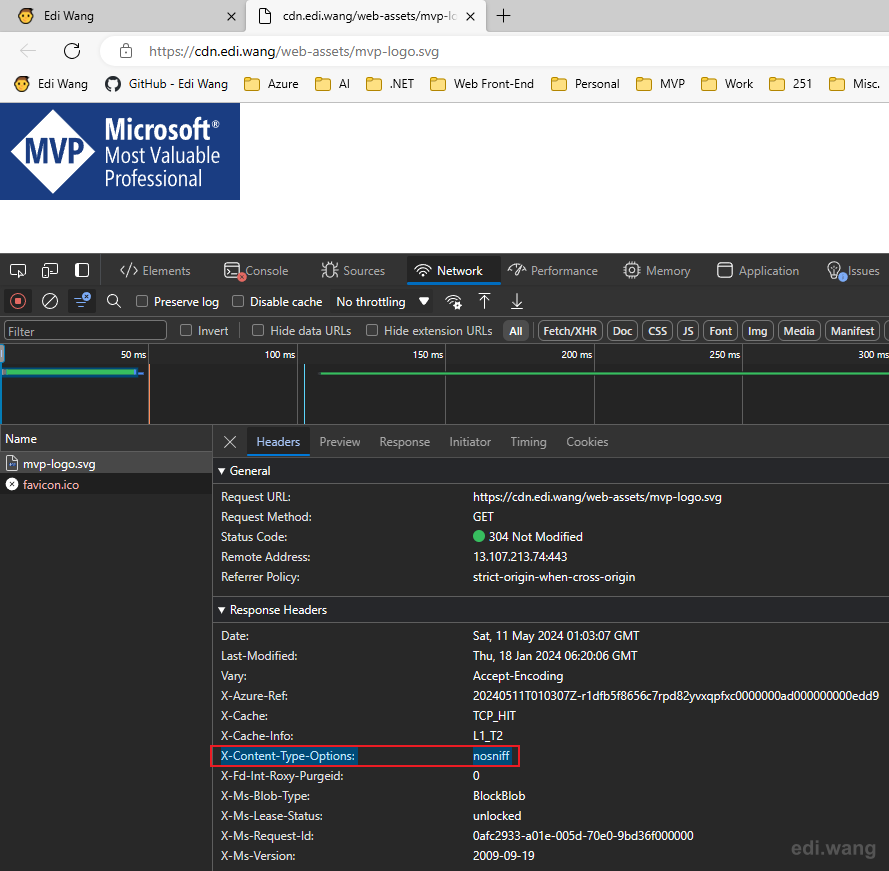This screenshot has width=889, height=871.
Task: Open GitHub - Edi Wang bookmark
Action: click(167, 84)
